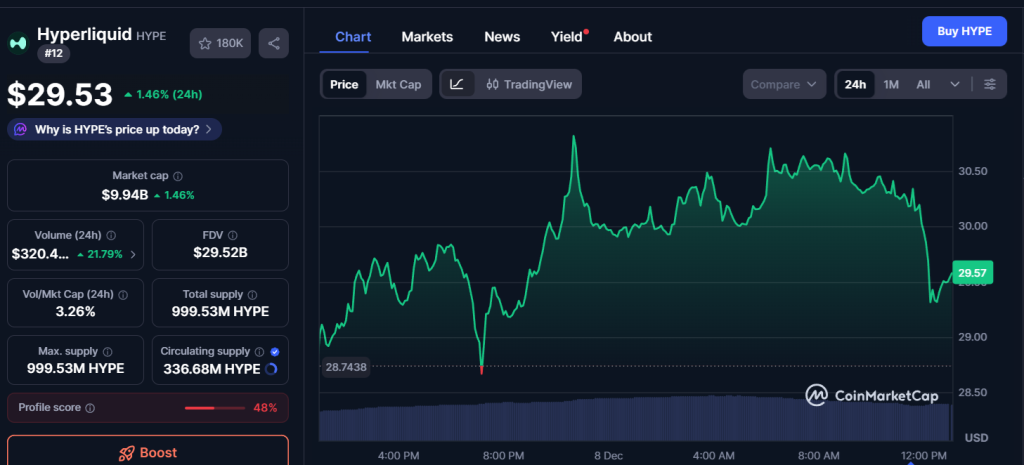Switch to TradingView candlestick chart
This screenshot has width=1024, height=465.
pyautogui.click(x=530, y=84)
